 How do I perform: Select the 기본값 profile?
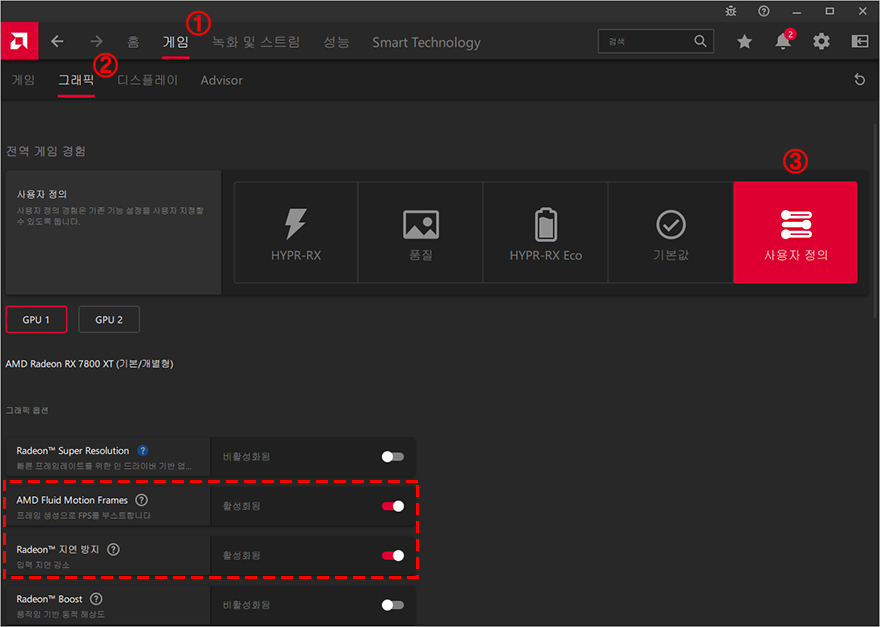coord(671,232)
